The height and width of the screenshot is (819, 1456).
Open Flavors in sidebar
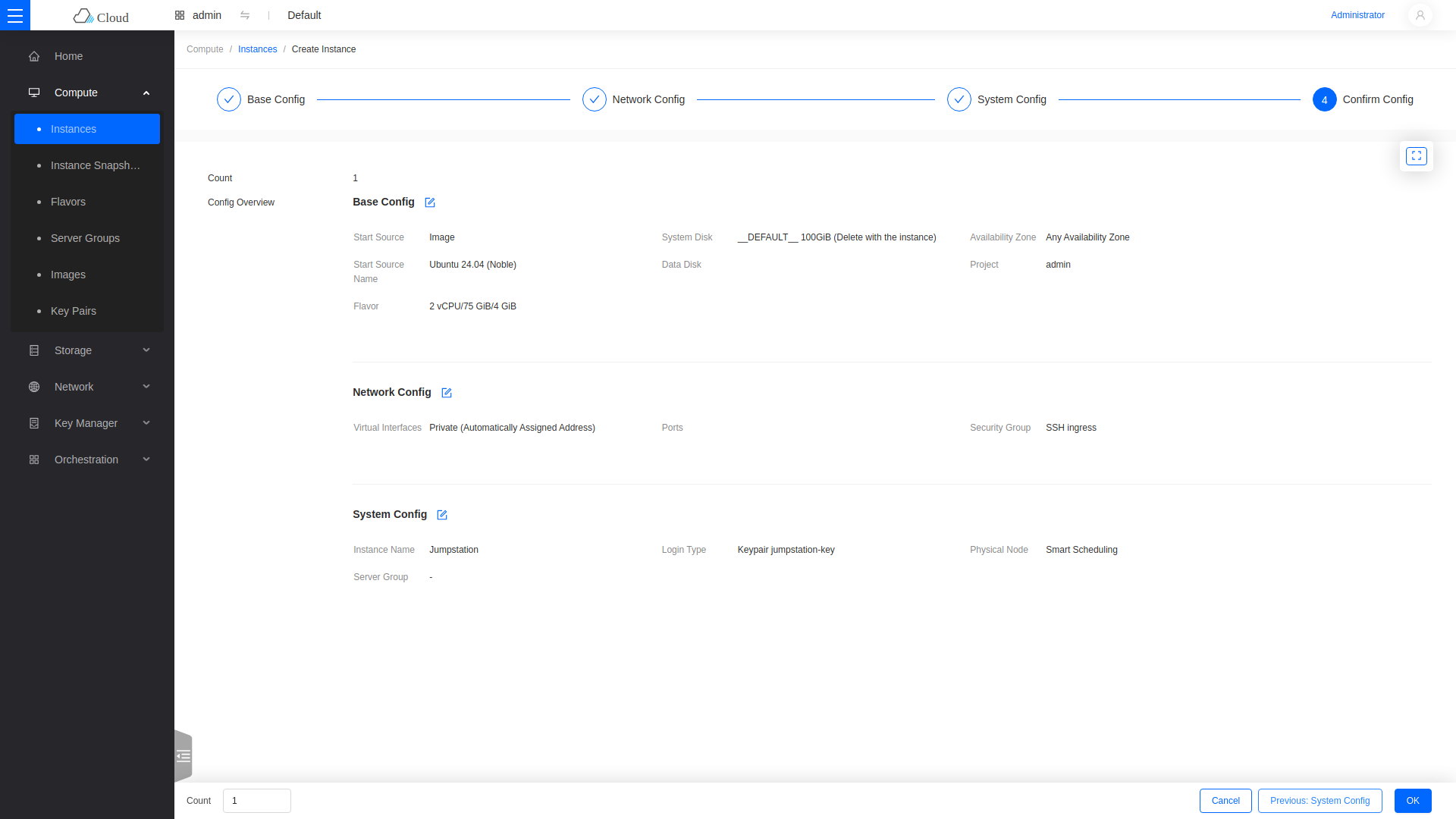coord(87,202)
